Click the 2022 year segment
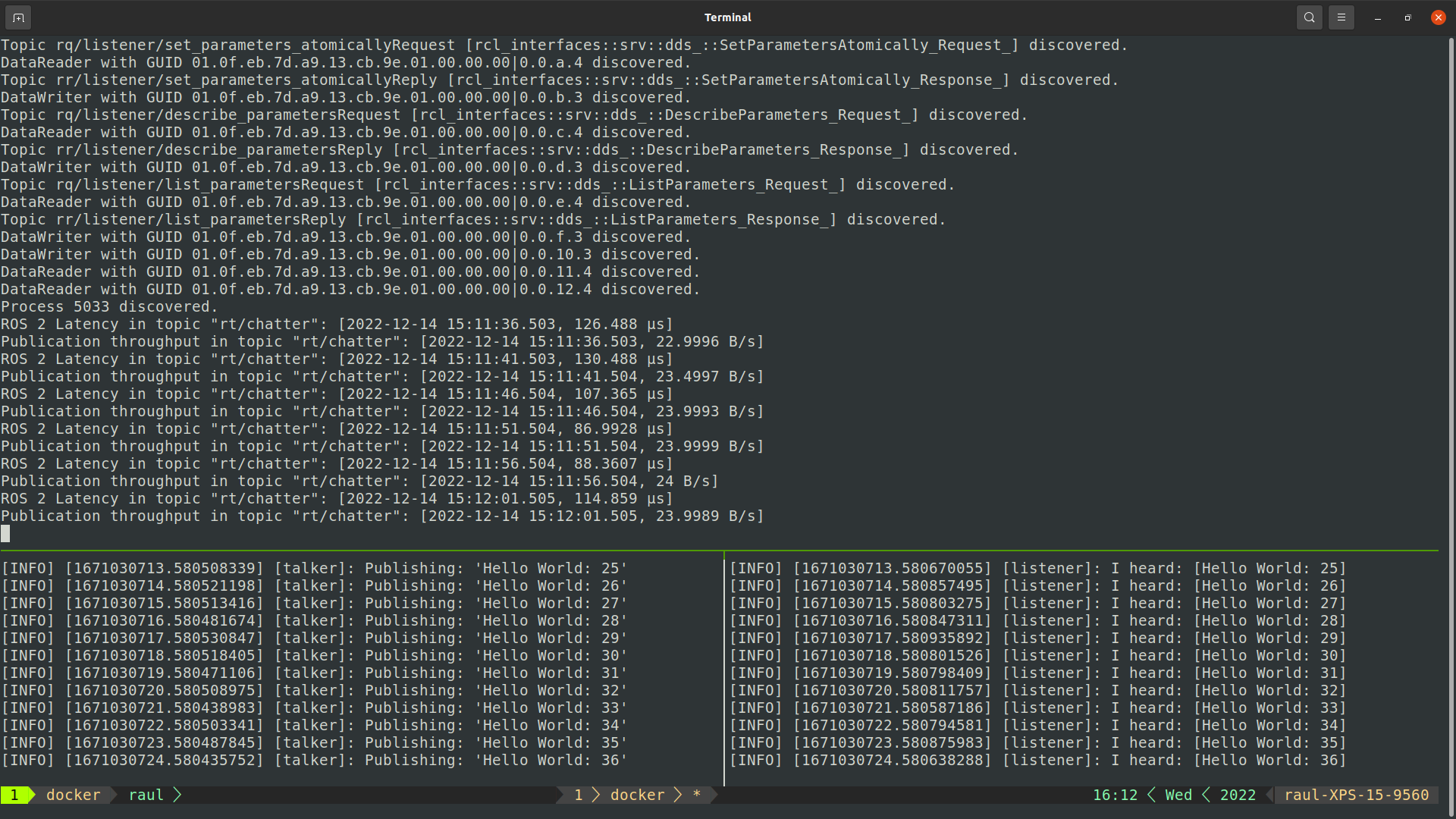 1238,795
